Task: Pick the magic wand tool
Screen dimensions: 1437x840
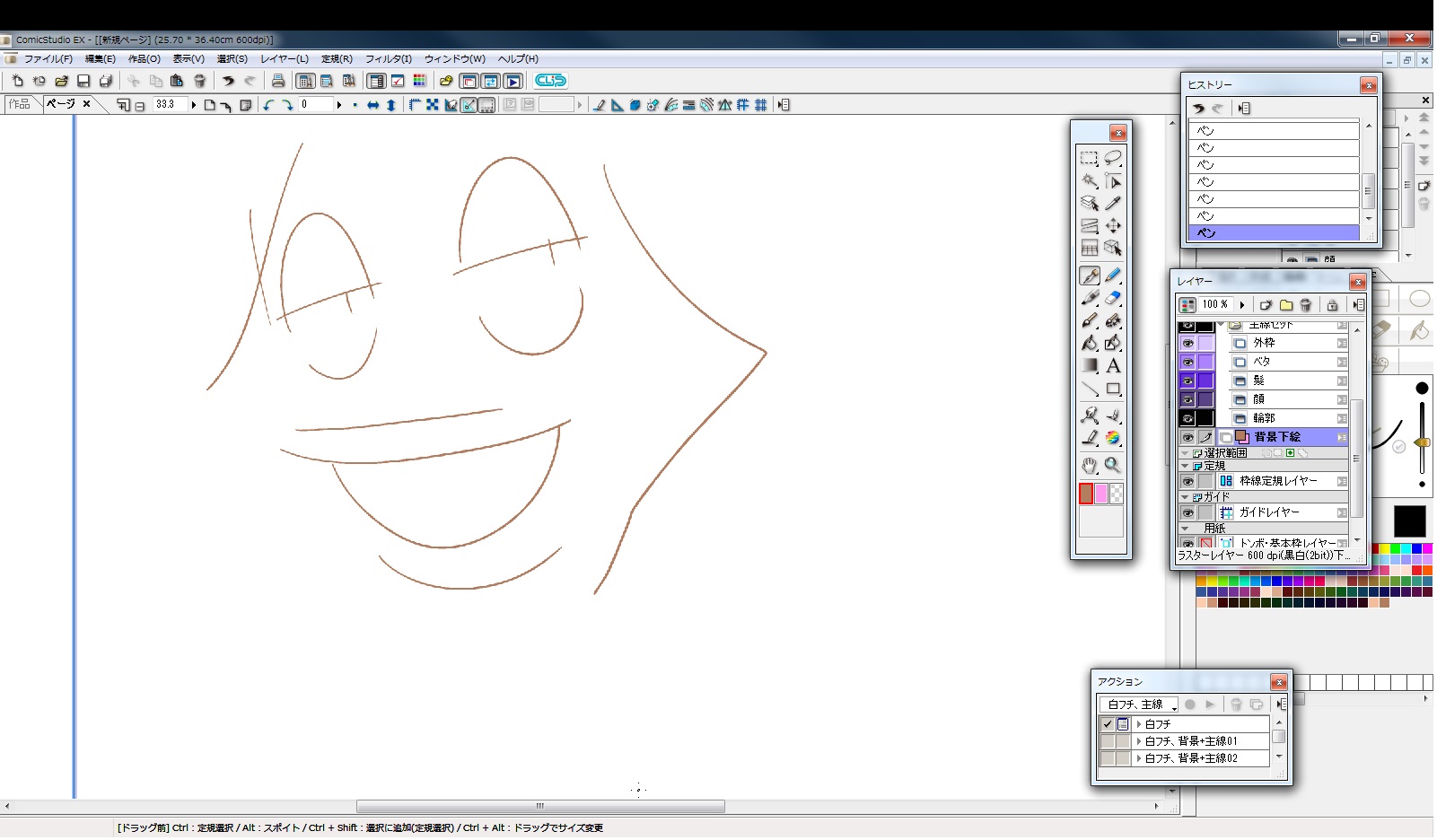Action: 1089,180
